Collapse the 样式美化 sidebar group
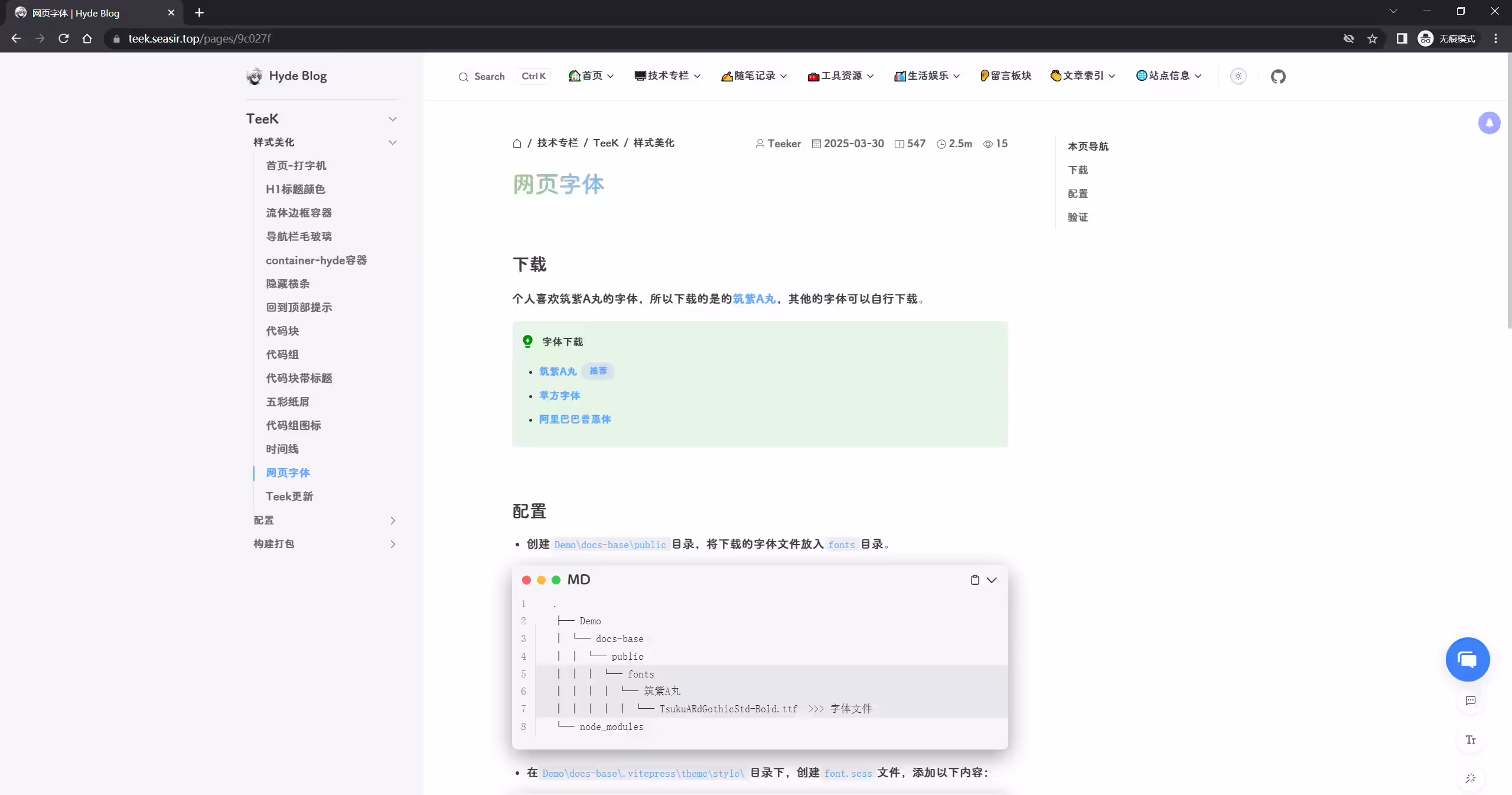 [x=392, y=142]
